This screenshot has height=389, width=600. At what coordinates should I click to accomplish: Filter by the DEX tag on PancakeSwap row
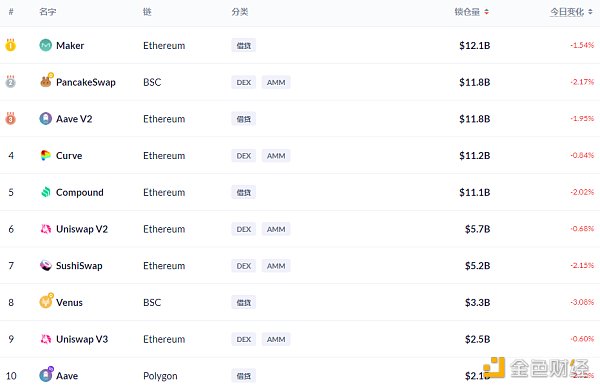tap(244, 82)
